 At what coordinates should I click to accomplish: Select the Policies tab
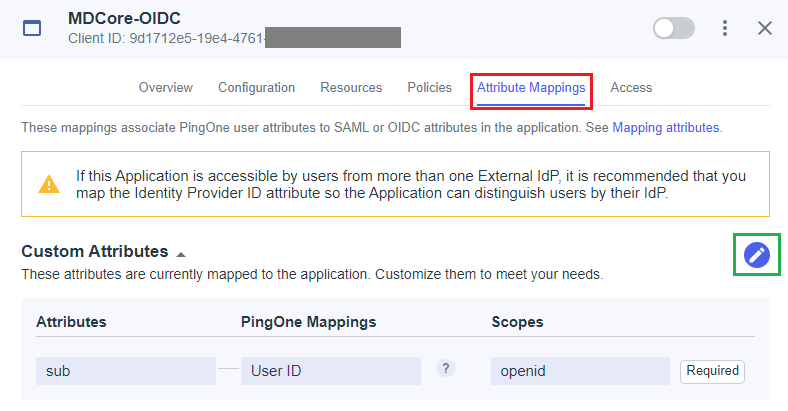[x=430, y=87]
